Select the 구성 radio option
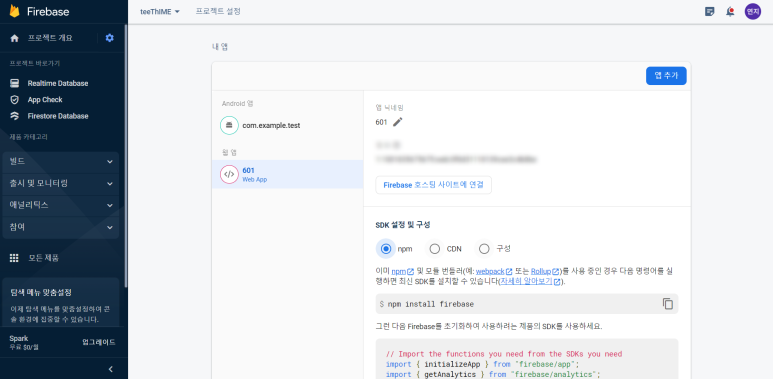 click(484, 249)
